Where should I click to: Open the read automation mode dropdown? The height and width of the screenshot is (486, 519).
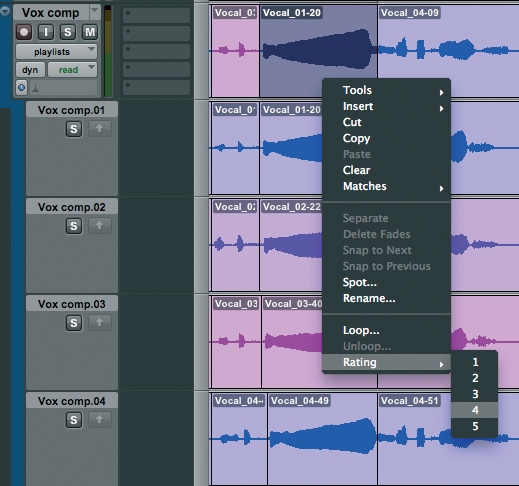[72, 70]
